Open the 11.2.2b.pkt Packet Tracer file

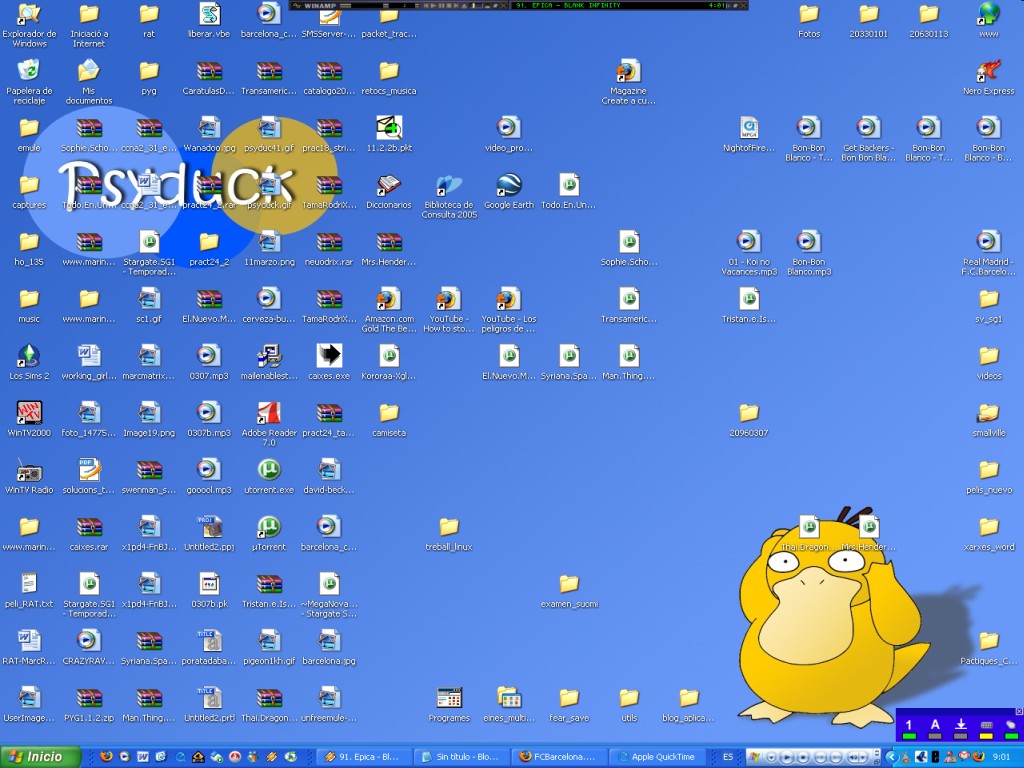coord(389,134)
